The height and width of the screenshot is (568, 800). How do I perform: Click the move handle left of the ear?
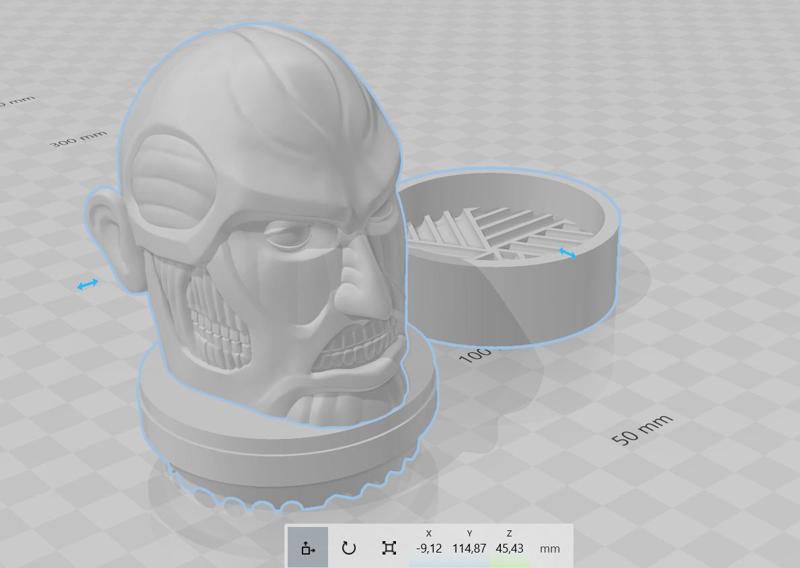88,284
